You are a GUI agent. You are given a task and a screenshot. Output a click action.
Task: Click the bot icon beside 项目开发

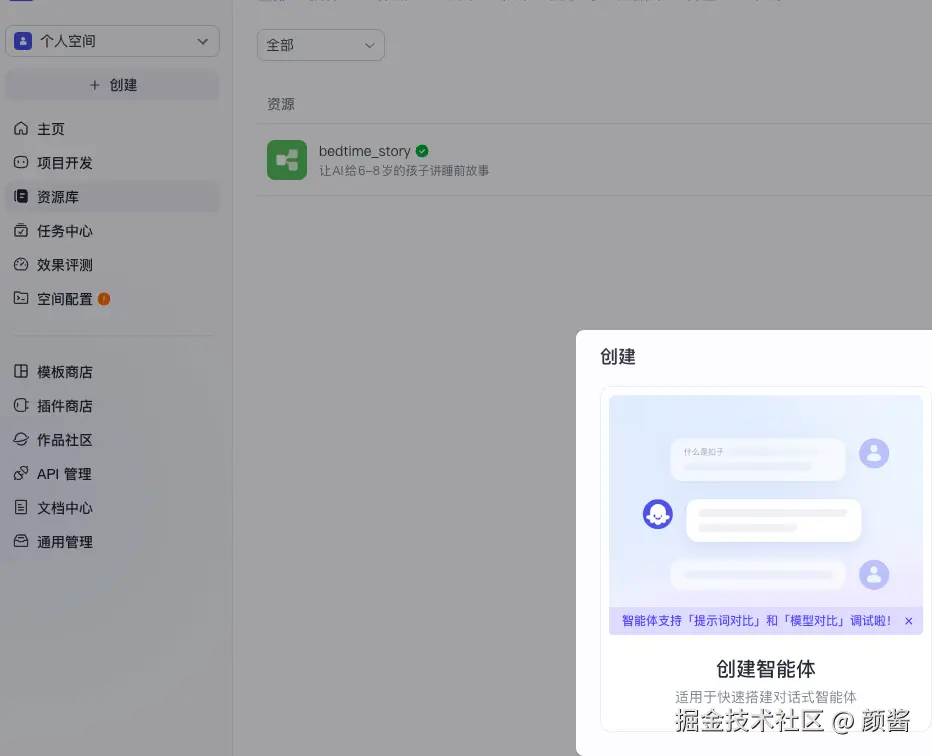21,162
